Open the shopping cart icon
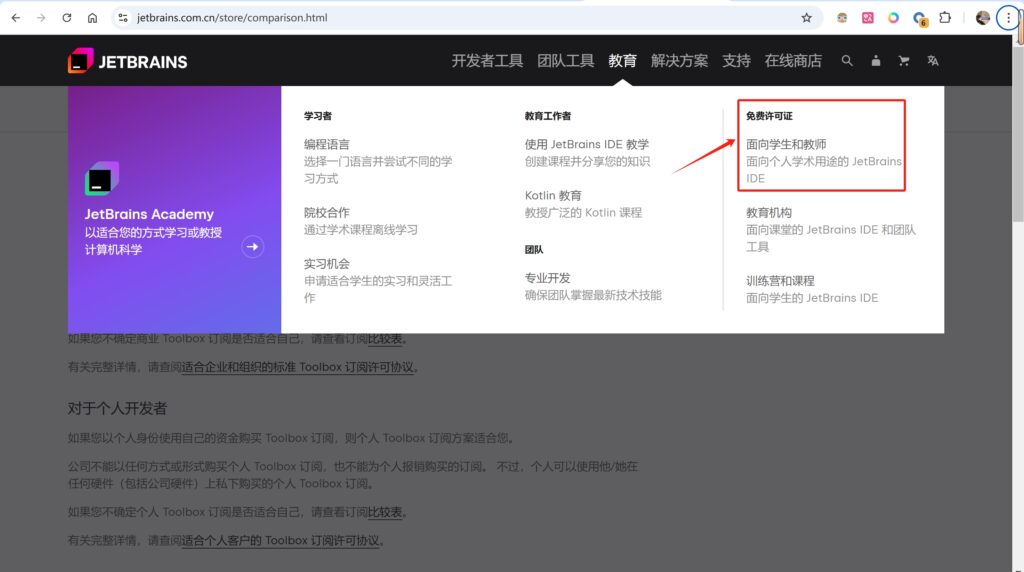The height and width of the screenshot is (572, 1024). [904, 61]
